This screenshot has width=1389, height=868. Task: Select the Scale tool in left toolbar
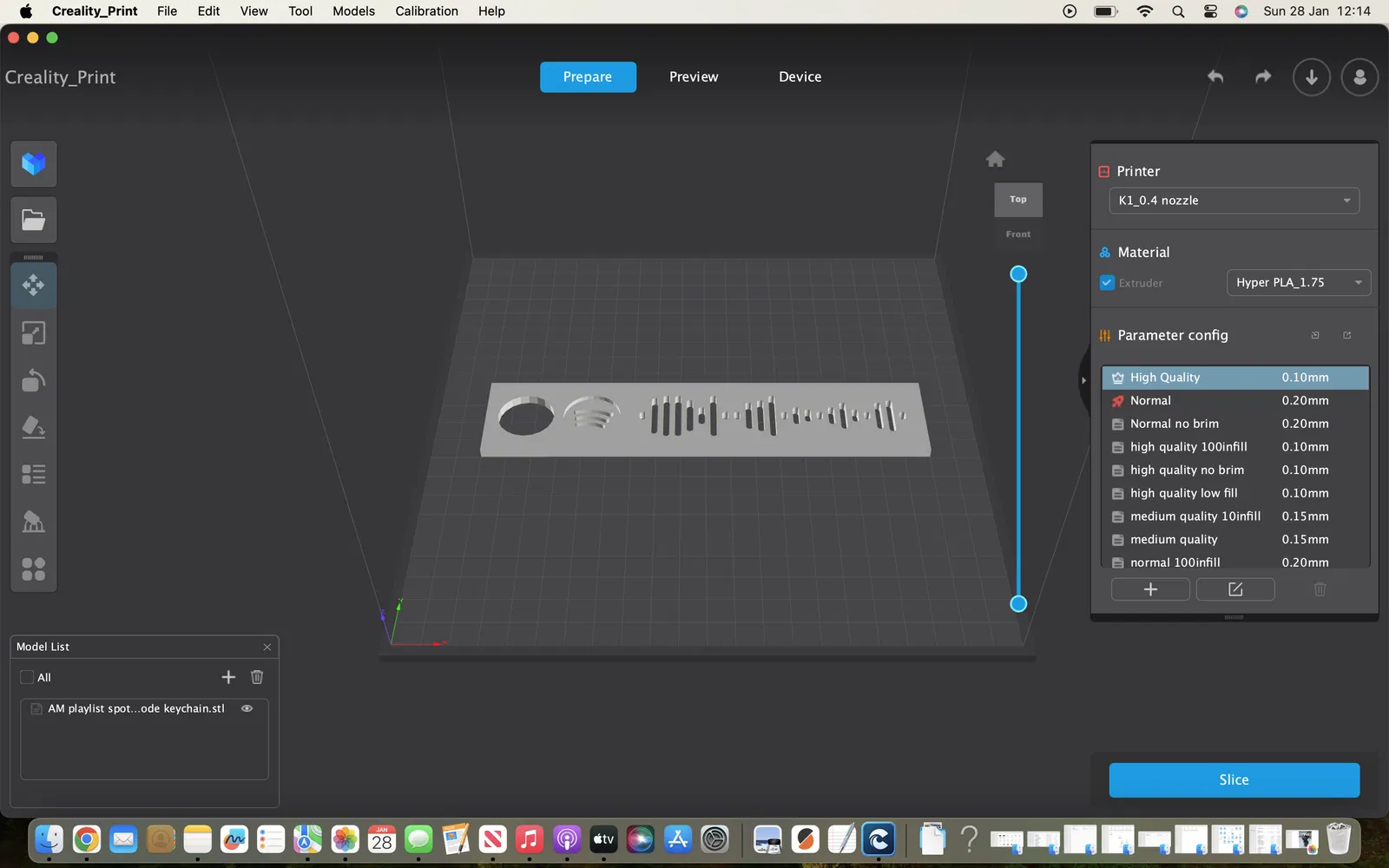[x=34, y=333]
